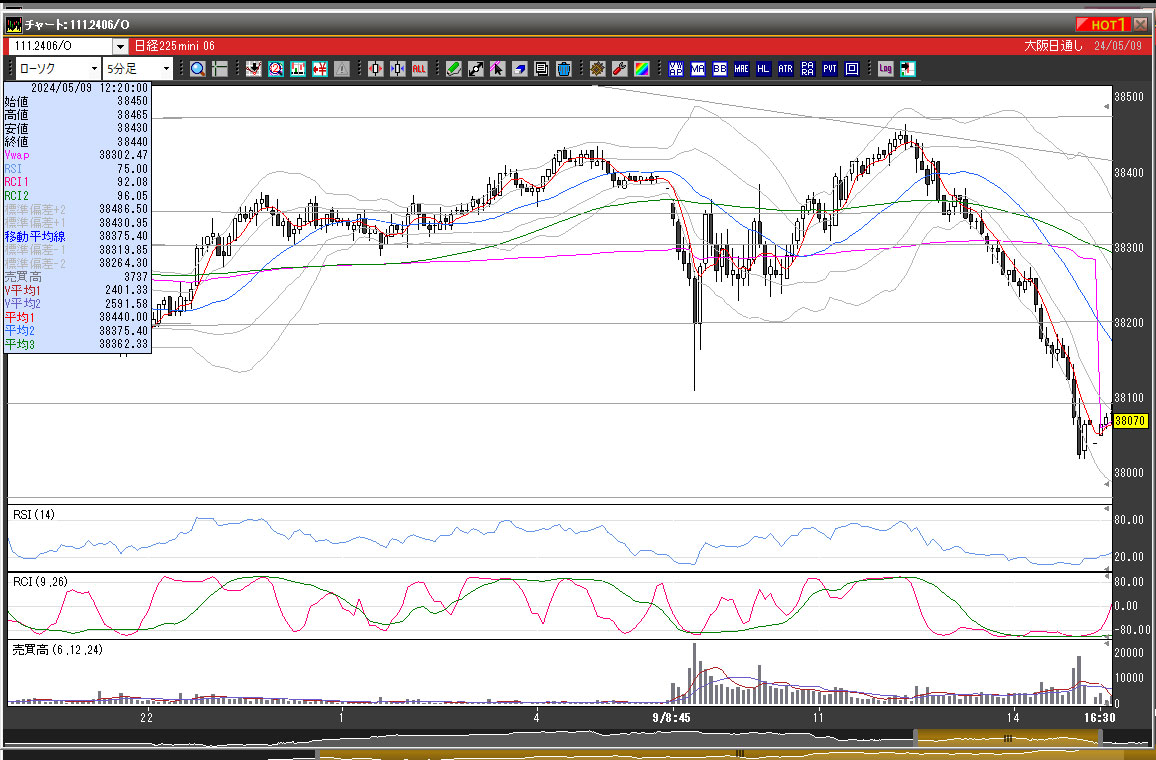Click the 16:30 time axis label

coord(1099,717)
